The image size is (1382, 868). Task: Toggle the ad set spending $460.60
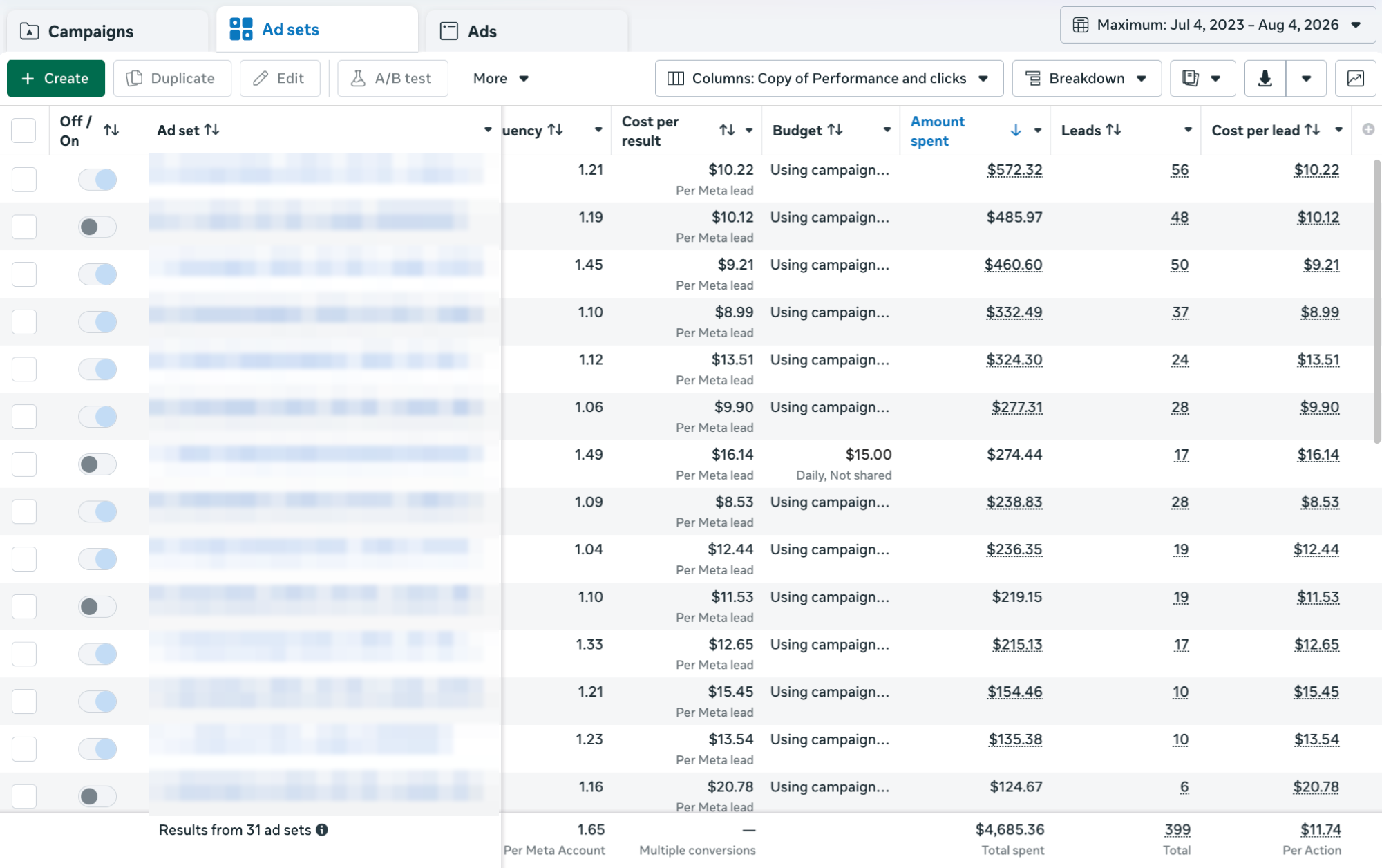pyautogui.click(x=97, y=274)
